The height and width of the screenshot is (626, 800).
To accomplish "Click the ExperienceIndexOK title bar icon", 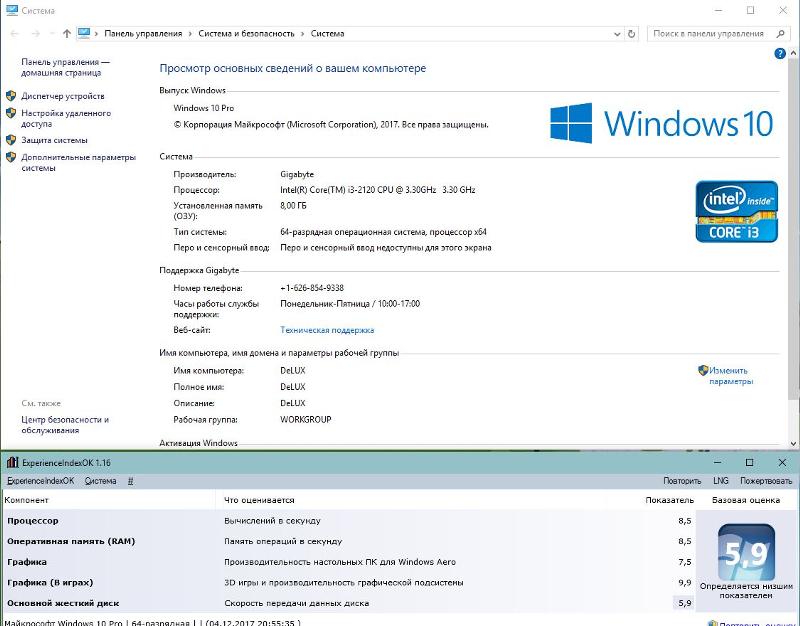I will coord(12,463).
